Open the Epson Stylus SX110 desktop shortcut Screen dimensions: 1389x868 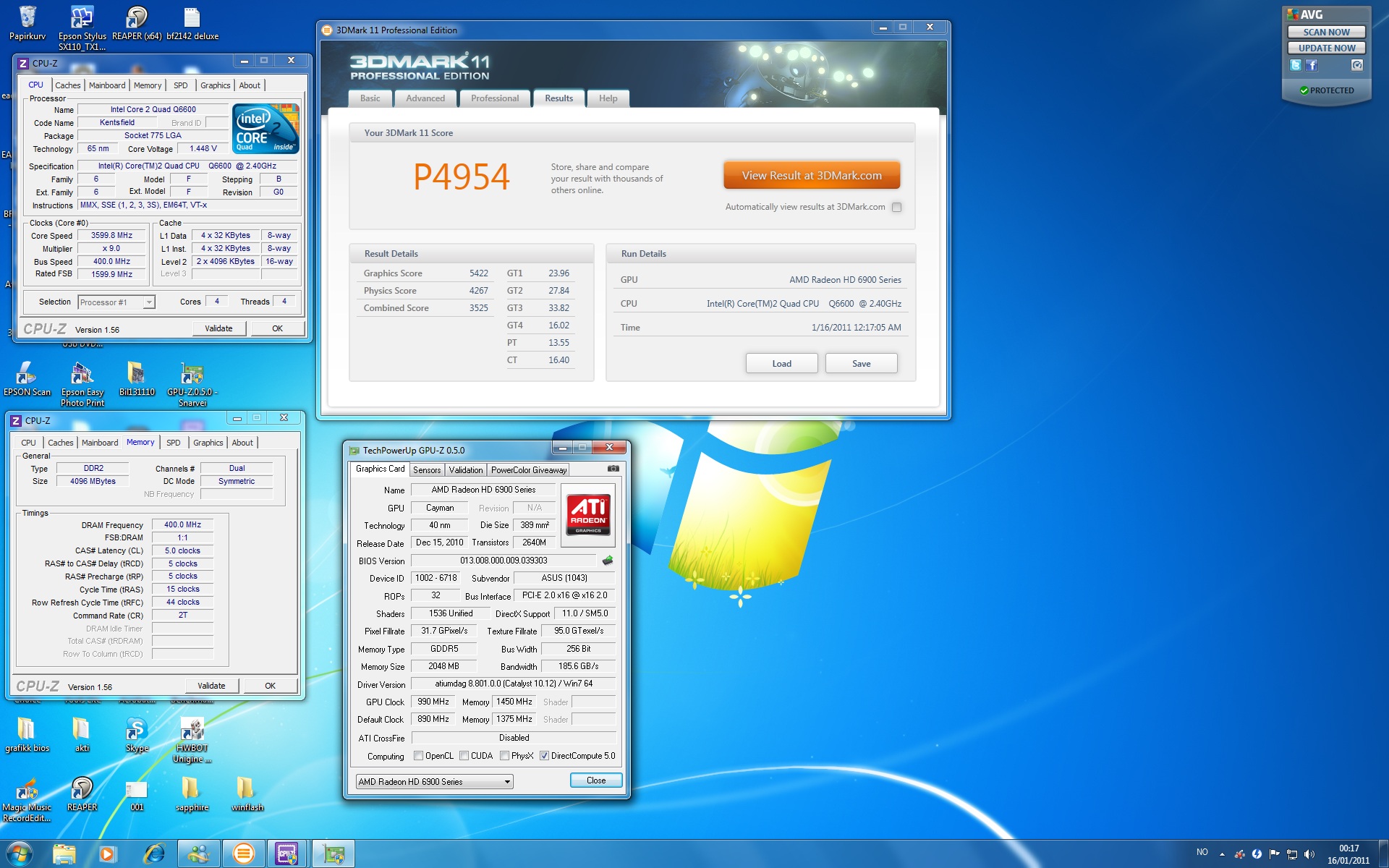coord(82,27)
